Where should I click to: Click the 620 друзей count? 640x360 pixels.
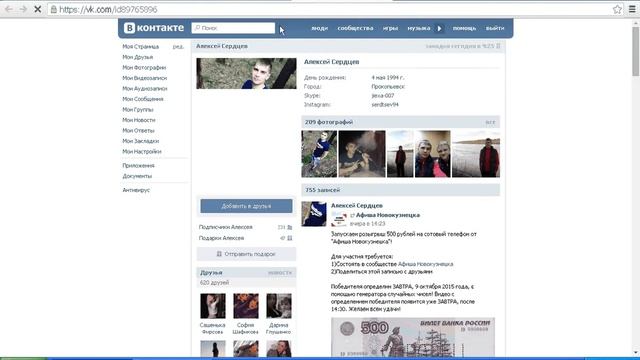[214, 282]
